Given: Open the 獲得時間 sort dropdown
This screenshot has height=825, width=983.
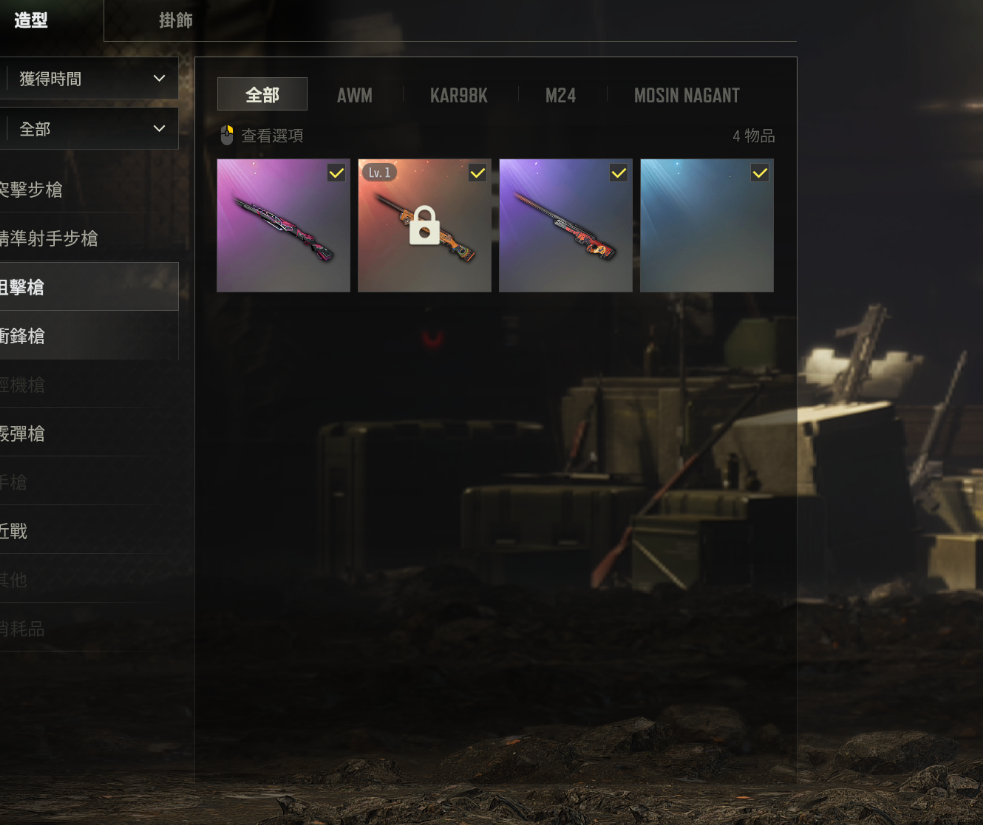Looking at the screenshot, I should 89,78.
